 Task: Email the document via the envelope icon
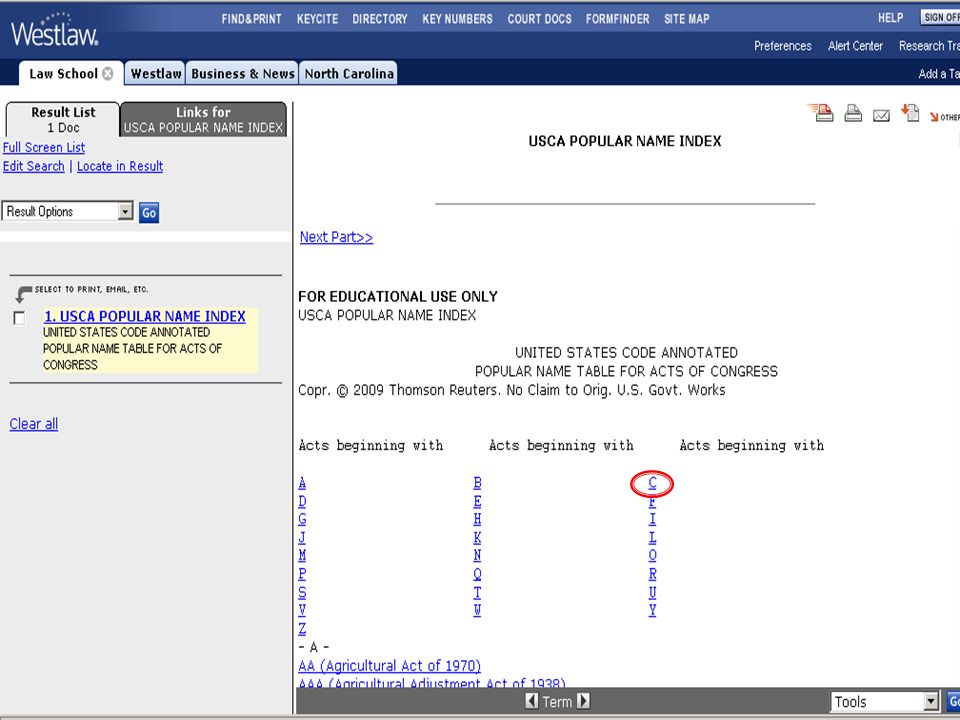(x=881, y=115)
